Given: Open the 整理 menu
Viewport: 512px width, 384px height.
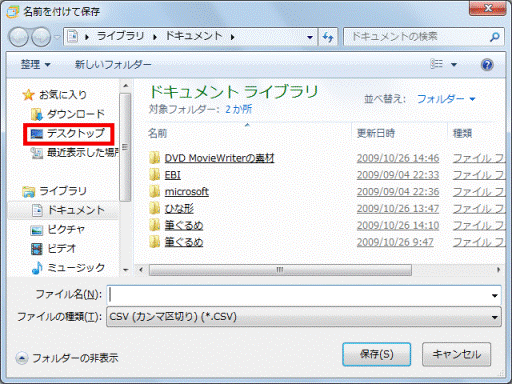Looking at the screenshot, I should 35,64.
